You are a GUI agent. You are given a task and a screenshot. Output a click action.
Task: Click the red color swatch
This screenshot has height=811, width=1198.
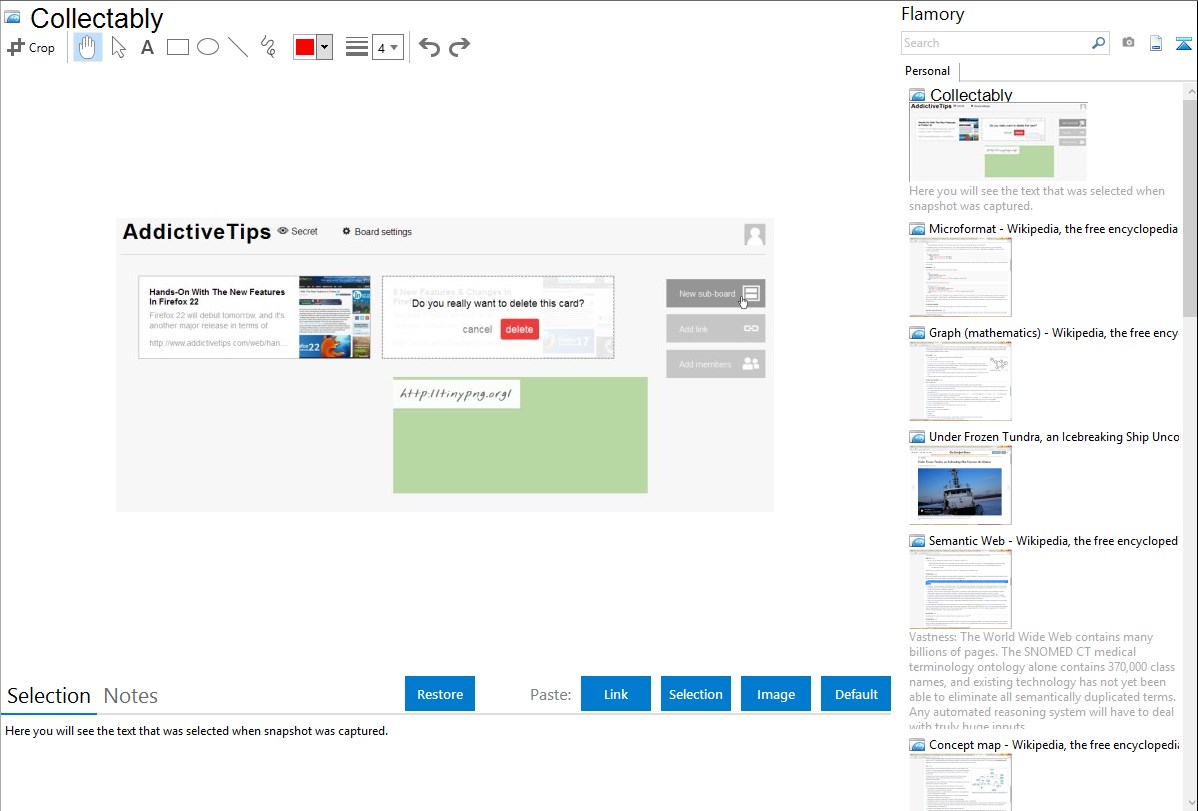[x=305, y=47]
